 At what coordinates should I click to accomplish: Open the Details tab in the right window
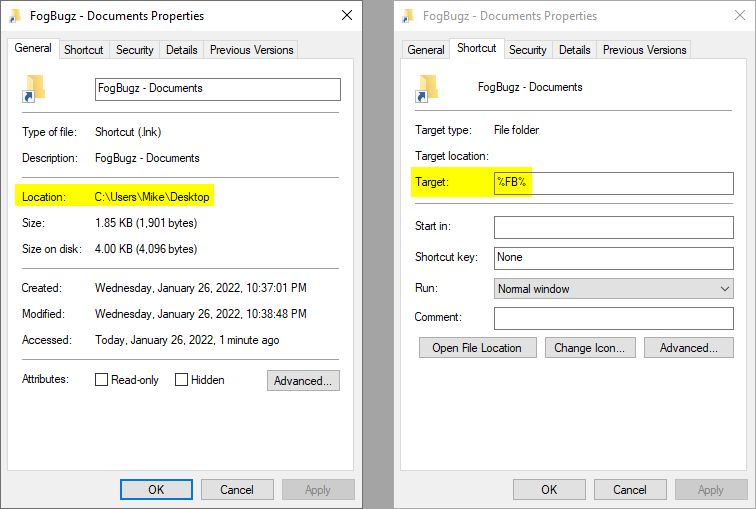[x=575, y=50]
